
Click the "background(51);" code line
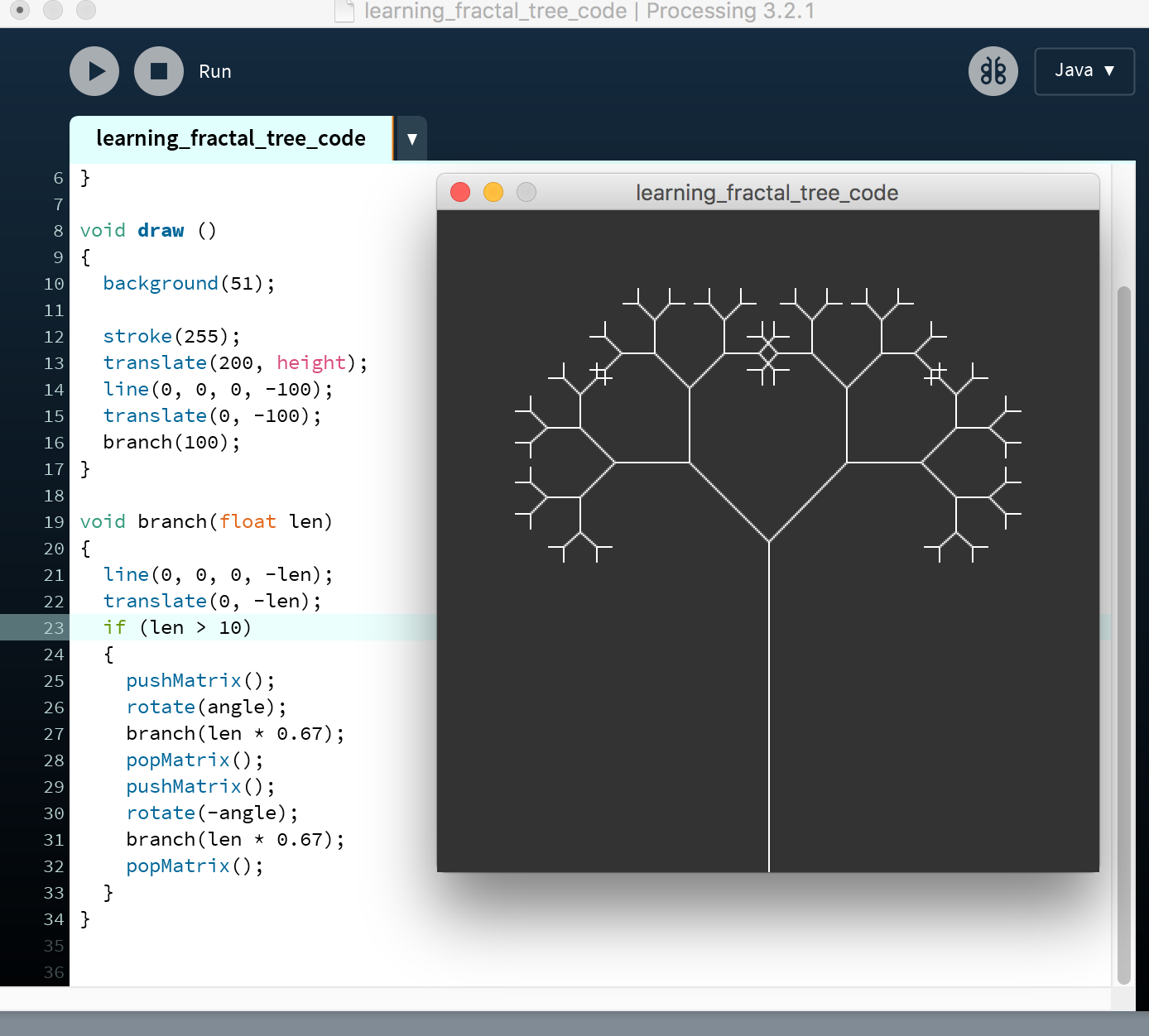click(189, 283)
